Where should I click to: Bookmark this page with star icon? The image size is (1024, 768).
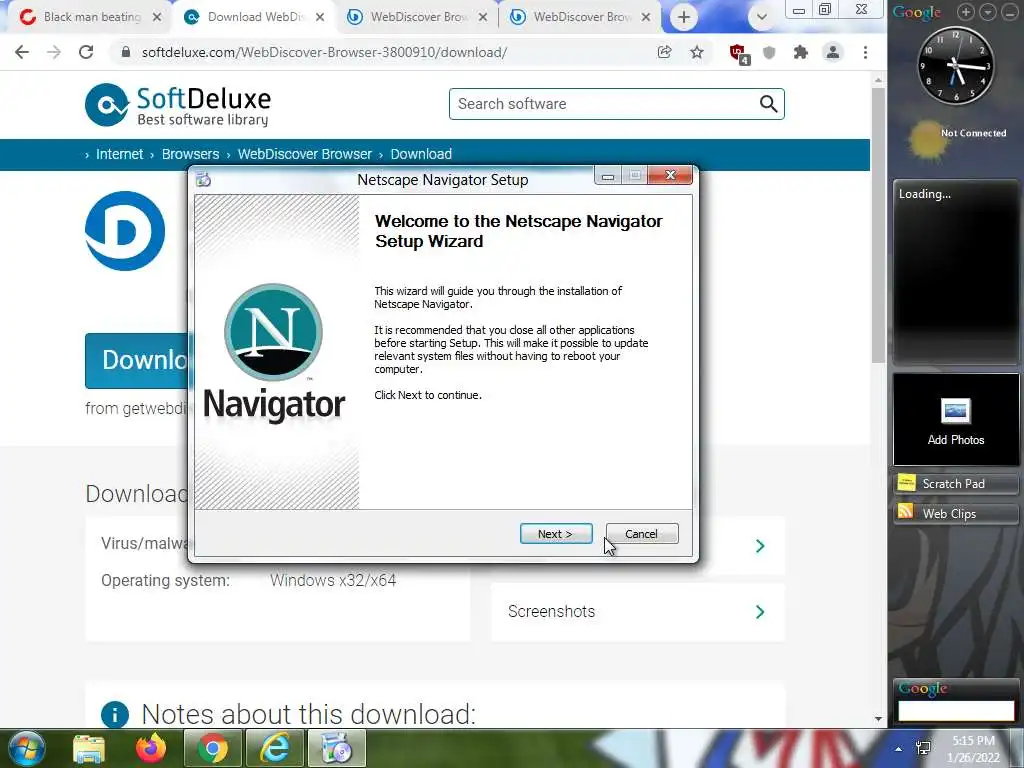697,52
